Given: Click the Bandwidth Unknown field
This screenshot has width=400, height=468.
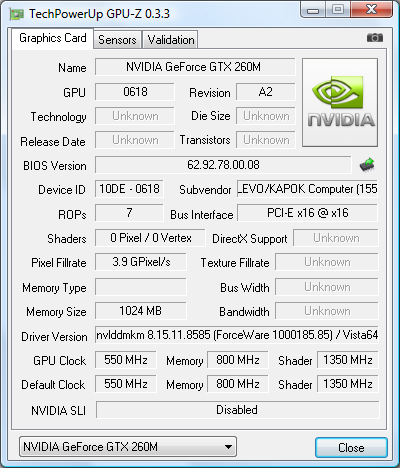Looking at the screenshot, I should [x=327, y=311].
